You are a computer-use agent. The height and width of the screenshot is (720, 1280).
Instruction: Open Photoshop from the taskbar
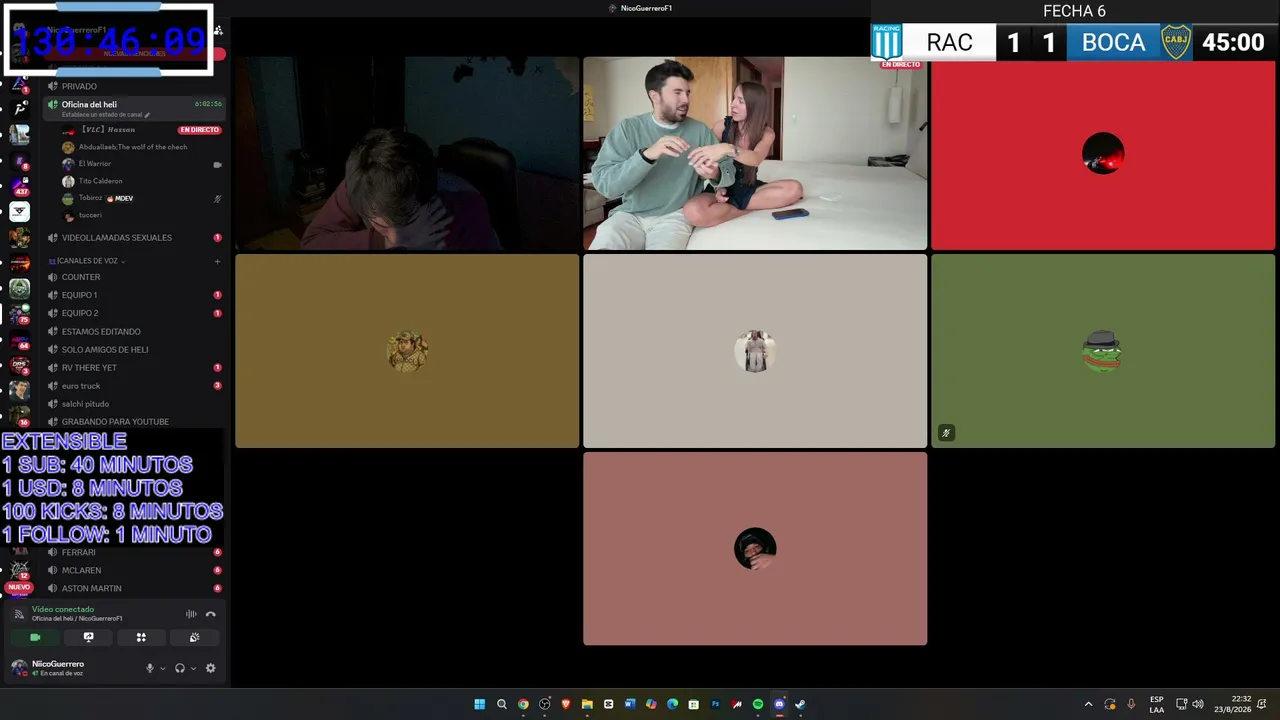tap(715, 704)
